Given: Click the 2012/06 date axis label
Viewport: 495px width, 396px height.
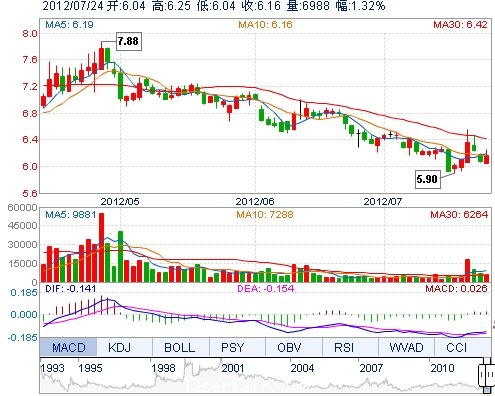Looking at the screenshot, I should 255,201.
